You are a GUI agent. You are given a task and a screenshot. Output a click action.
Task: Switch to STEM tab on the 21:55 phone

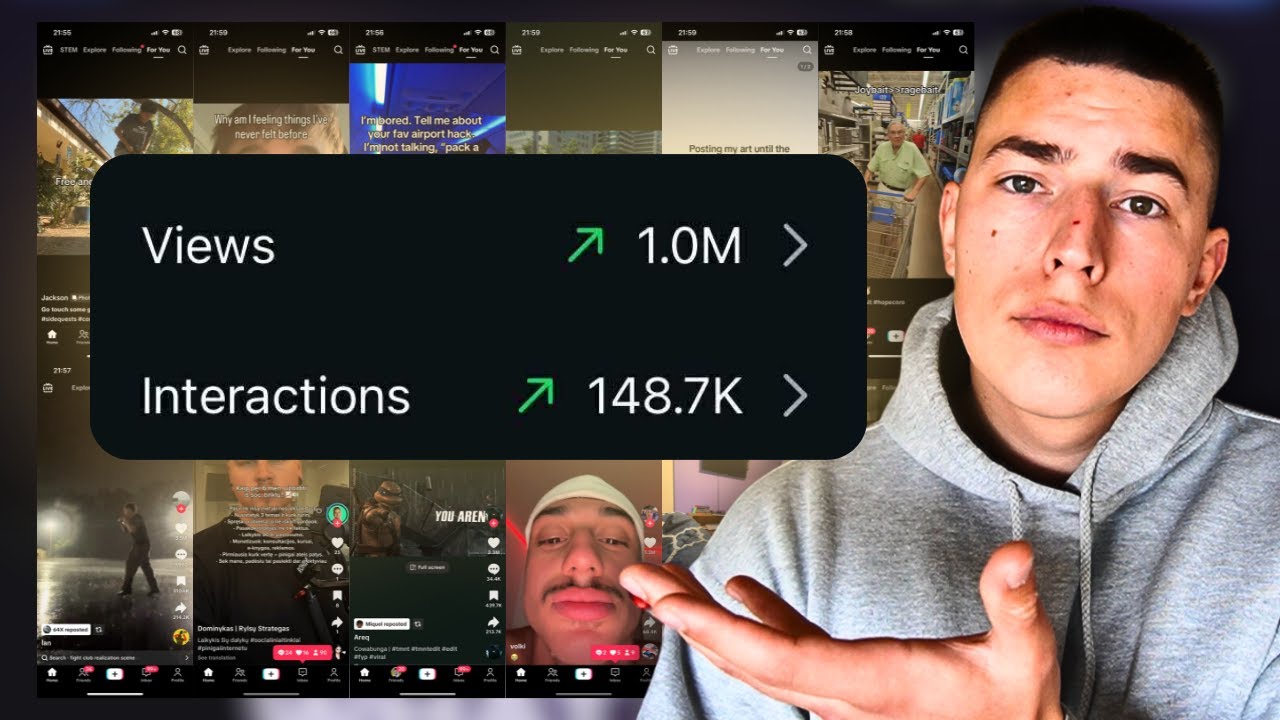pyautogui.click(x=69, y=49)
